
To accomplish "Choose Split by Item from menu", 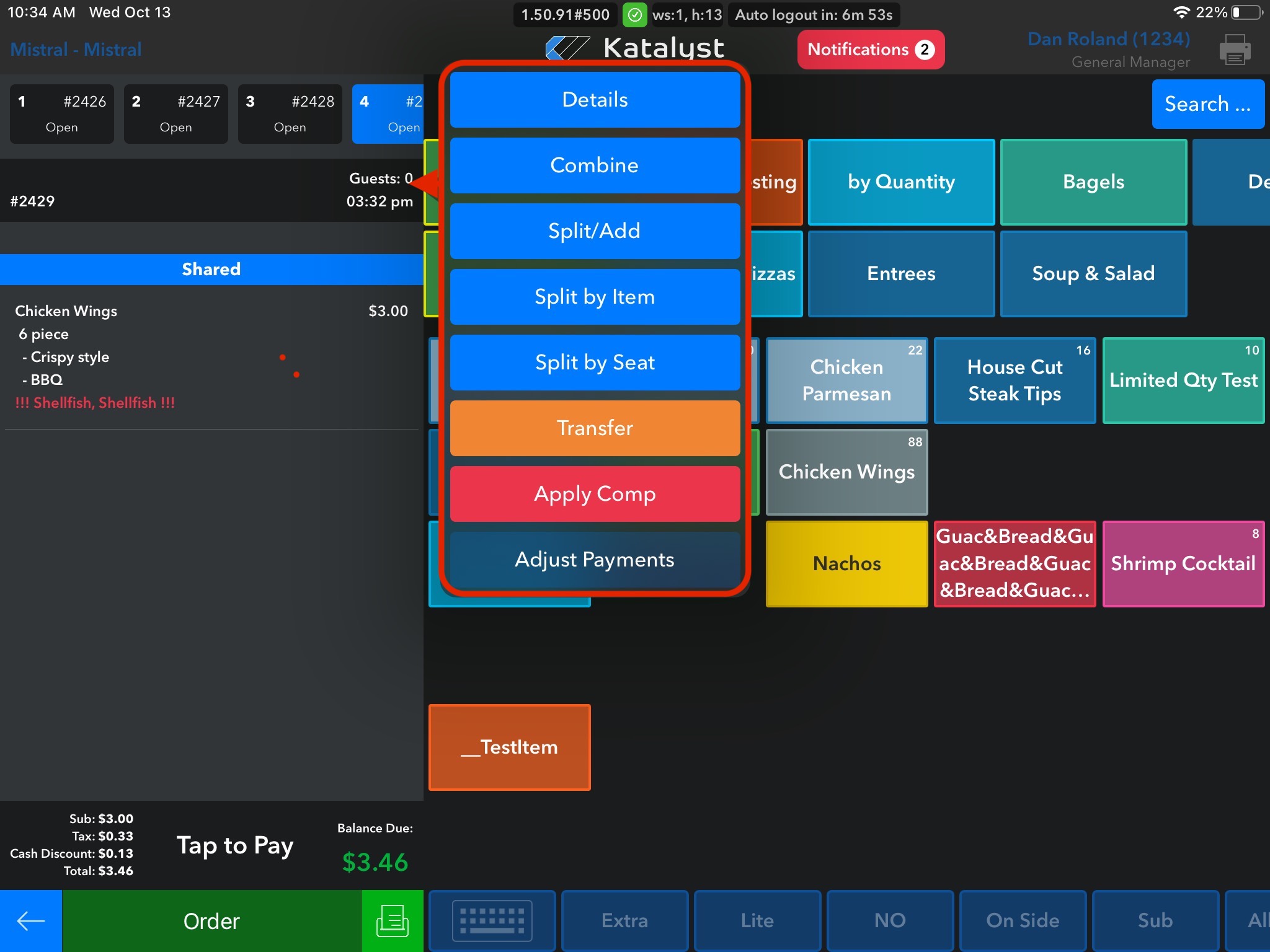I will pos(595,297).
